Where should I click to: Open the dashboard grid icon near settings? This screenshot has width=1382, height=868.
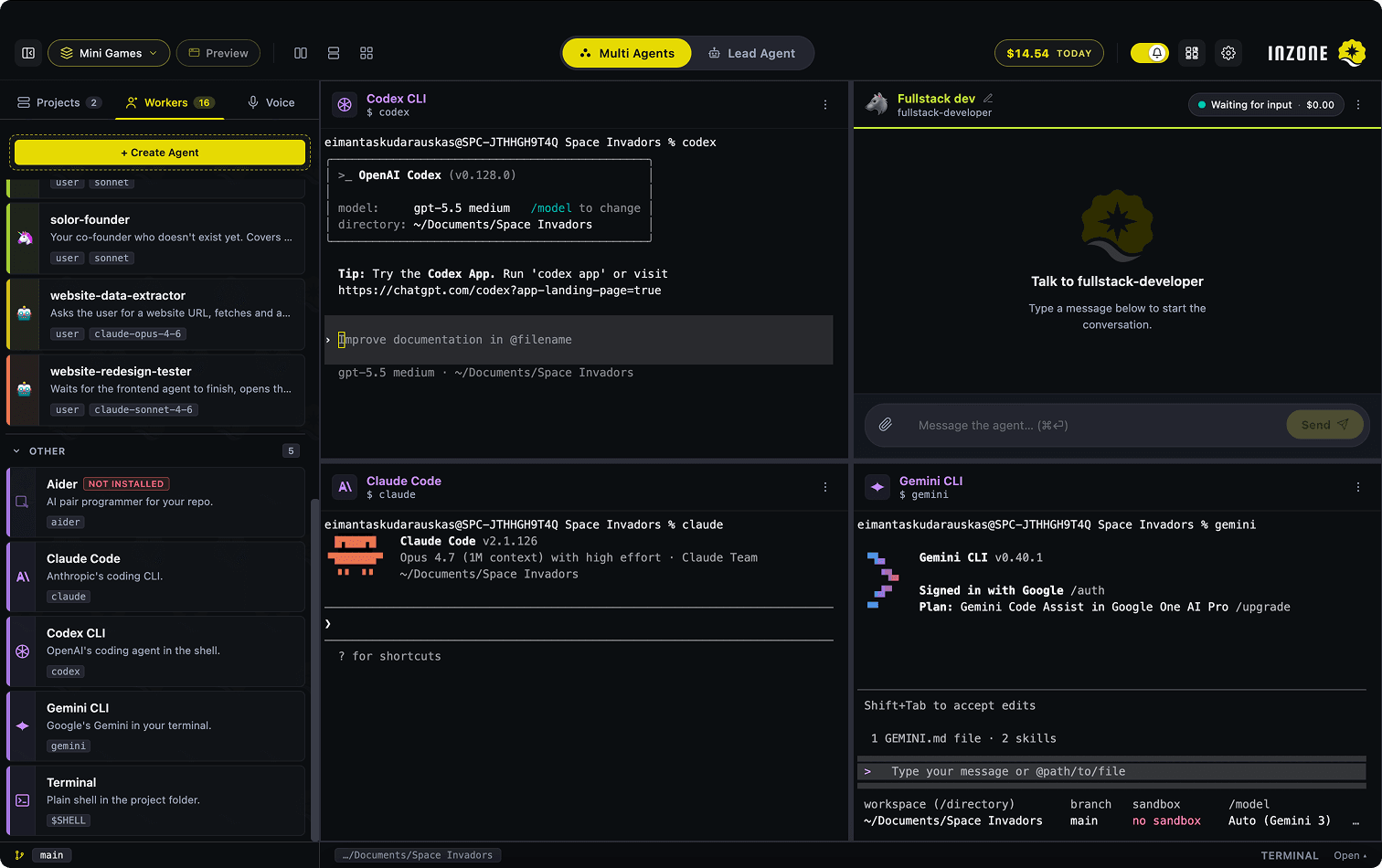pyautogui.click(x=1192, y=53)
